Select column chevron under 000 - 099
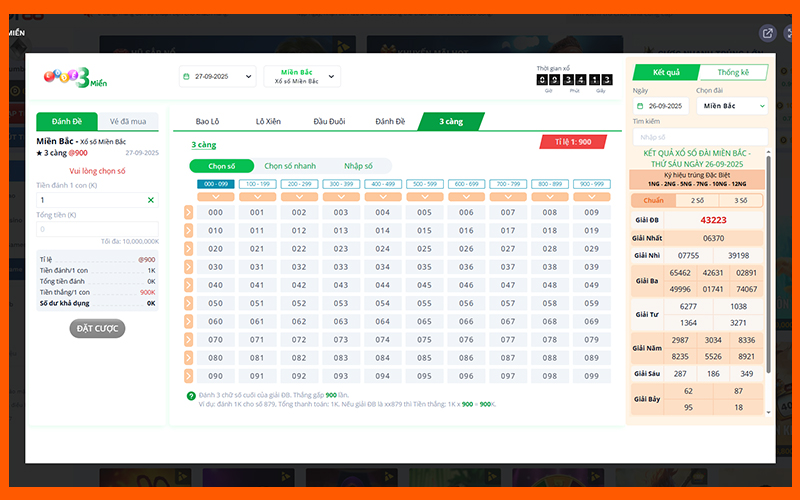The width and height of the screenshot is (800, 500). pyautogui.click(x=216, y=196)
